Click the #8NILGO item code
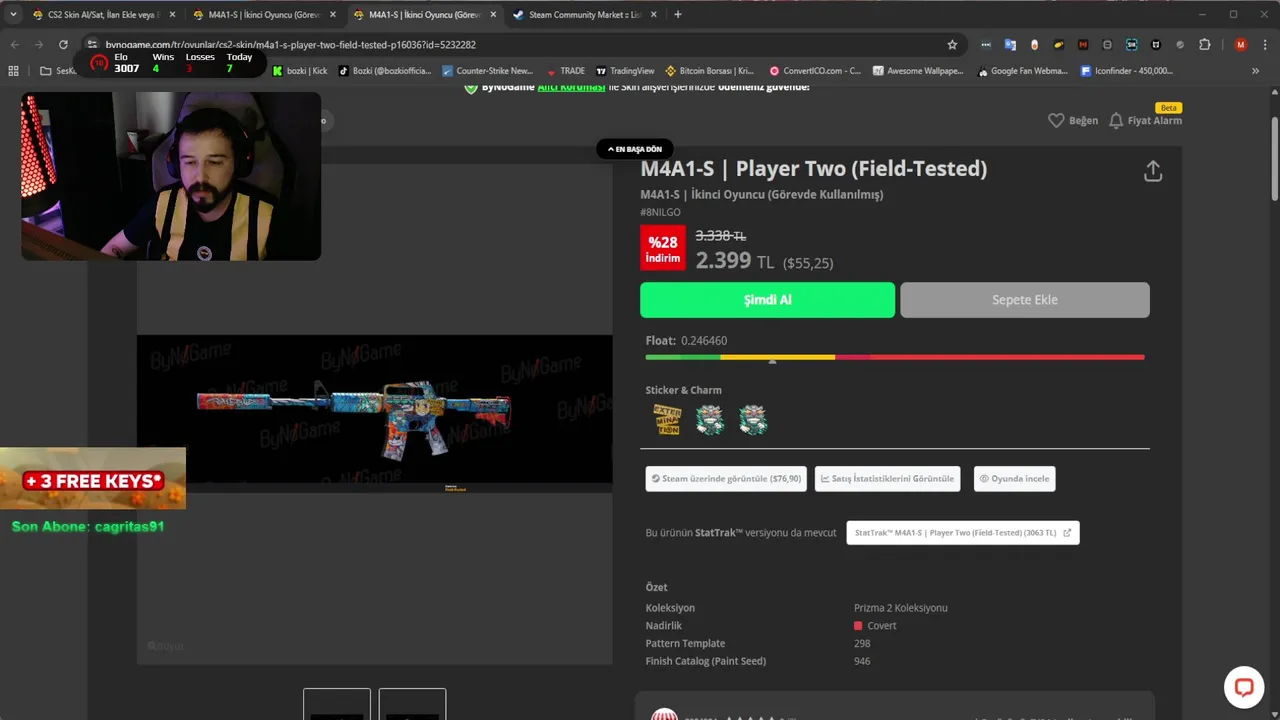 coord(661,212)
